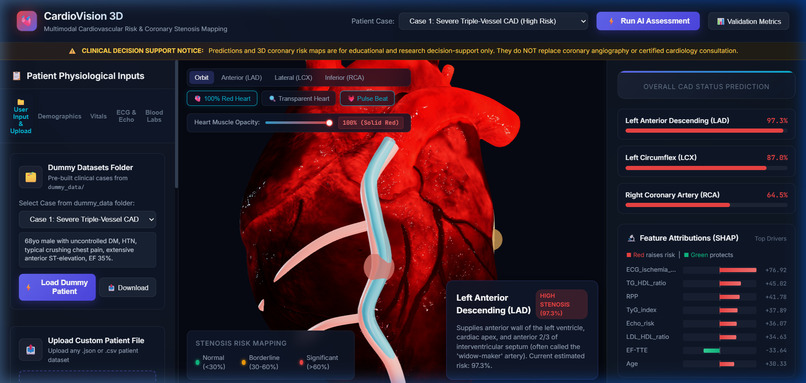Click the OVERALL CAD STATUS PREDICTION header
Screen dimensions: 806x383
tap(706, 86)
